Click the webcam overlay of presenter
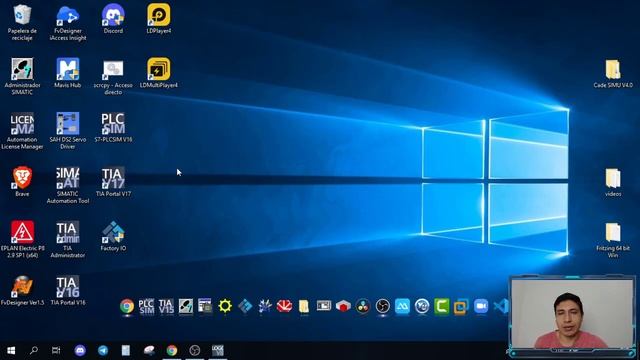The image size is (640, 360). pos(571,315)
